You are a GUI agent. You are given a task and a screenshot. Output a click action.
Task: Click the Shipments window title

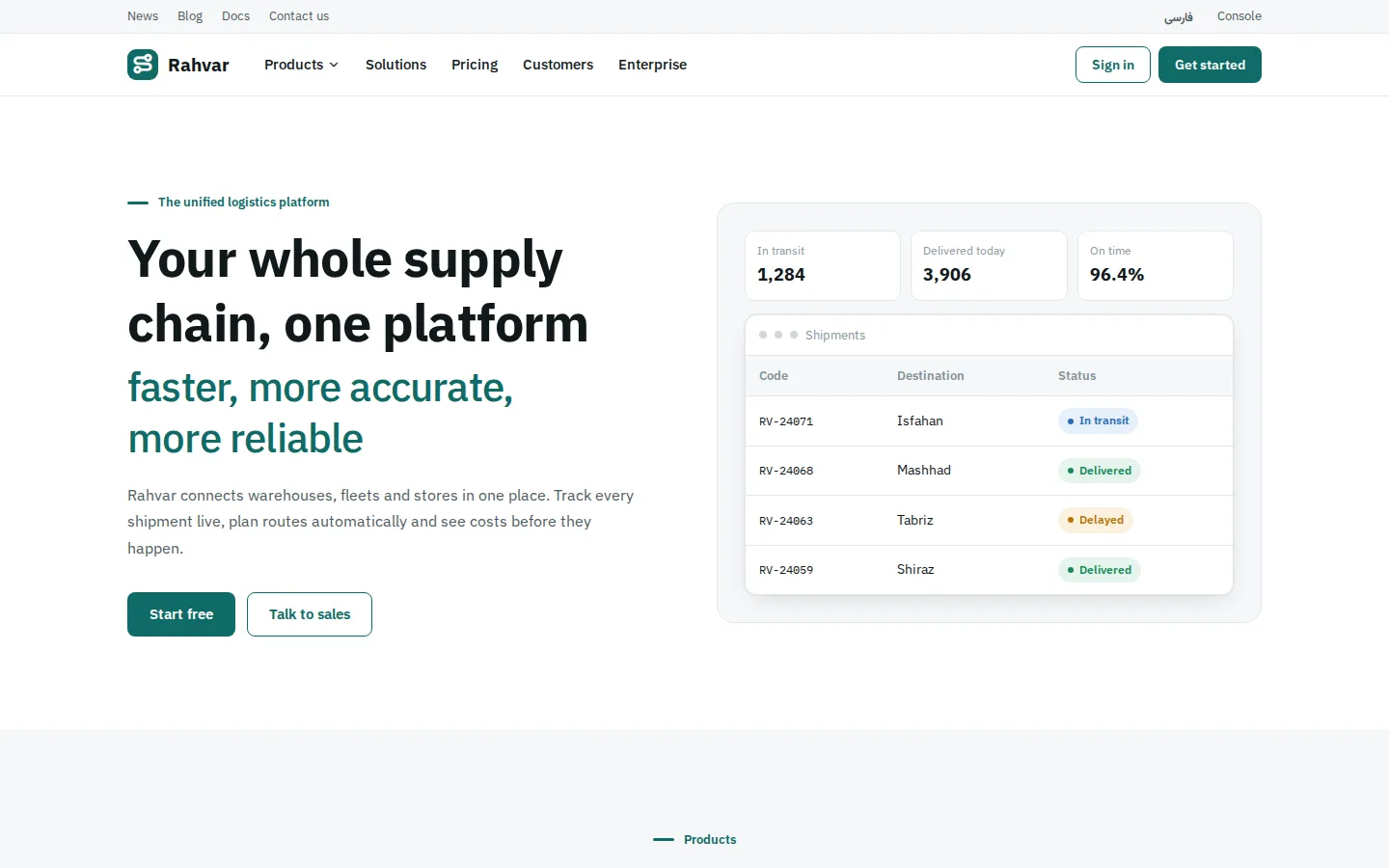click(x=835, y=335)
